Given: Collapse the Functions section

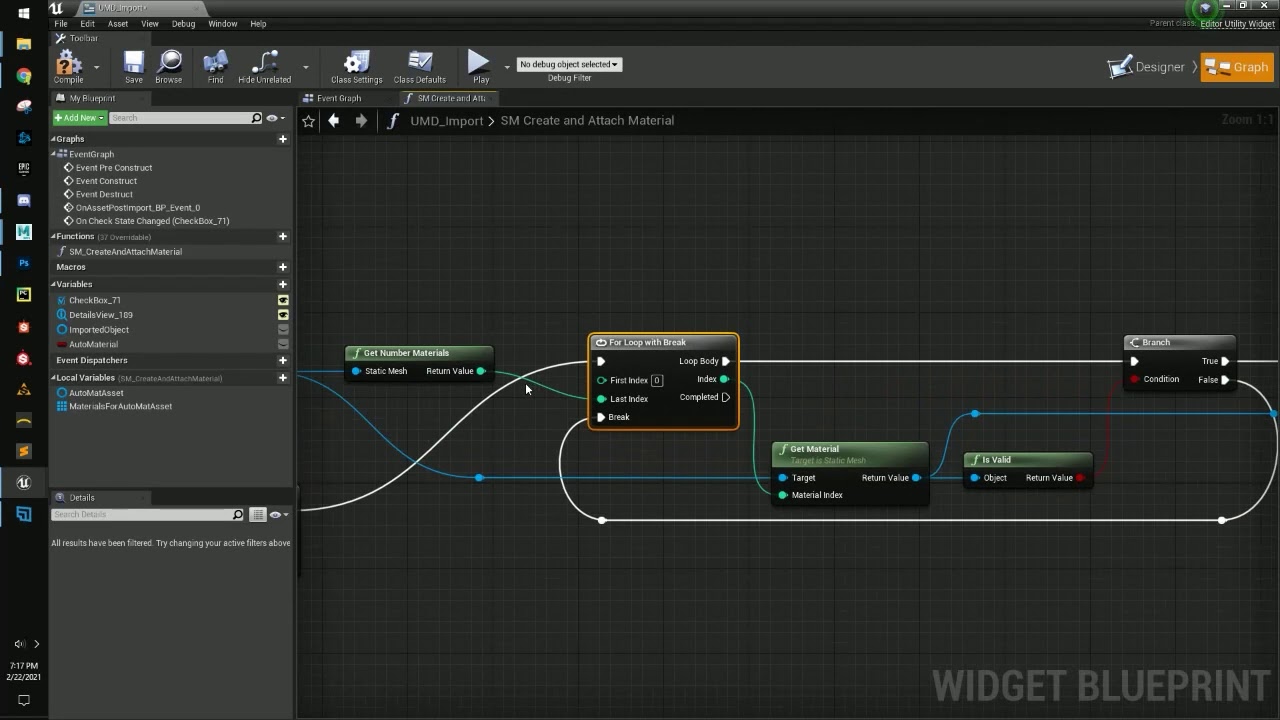Looking at the screenshot, I should click(x=54, y=237).
